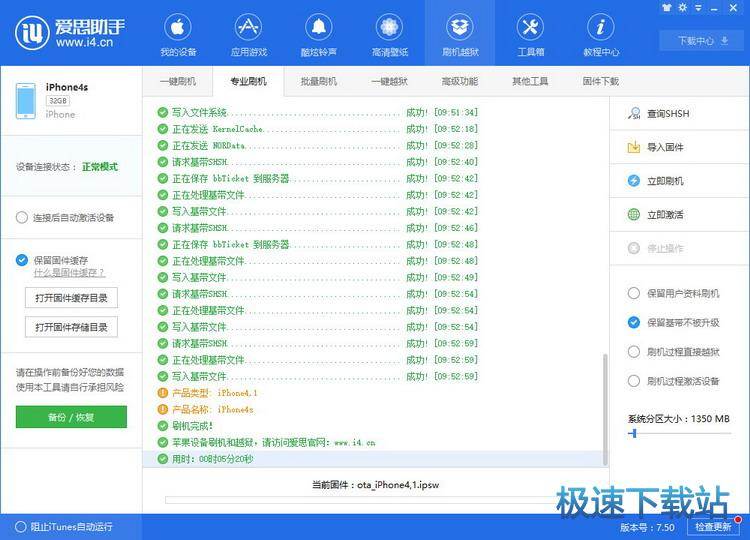
Task: Open 高清壁纸 wallpapers section
Action: coord(389,34)
